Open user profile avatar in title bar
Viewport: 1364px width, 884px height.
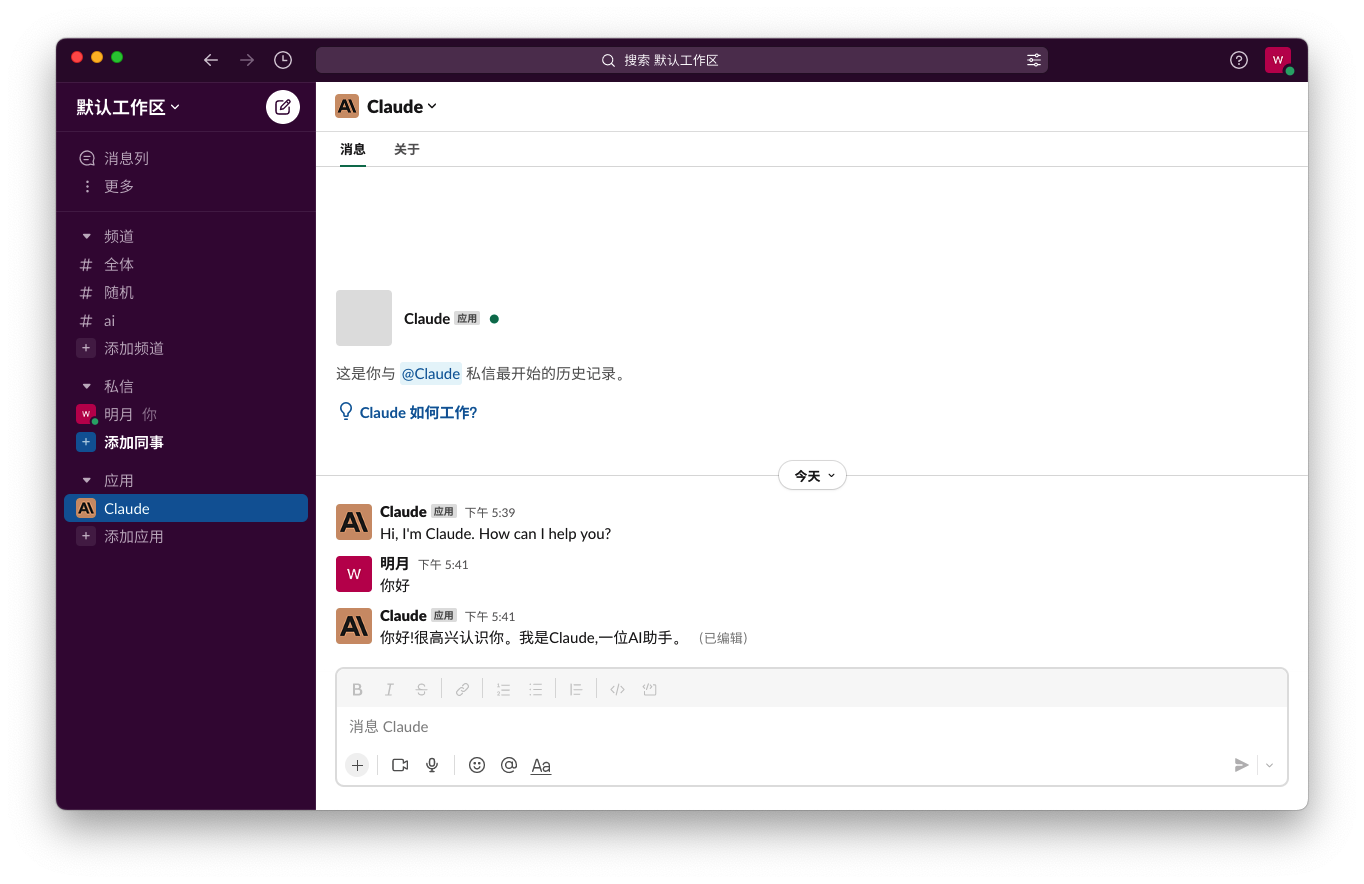pyautogui.click(x=1278, y=60)
